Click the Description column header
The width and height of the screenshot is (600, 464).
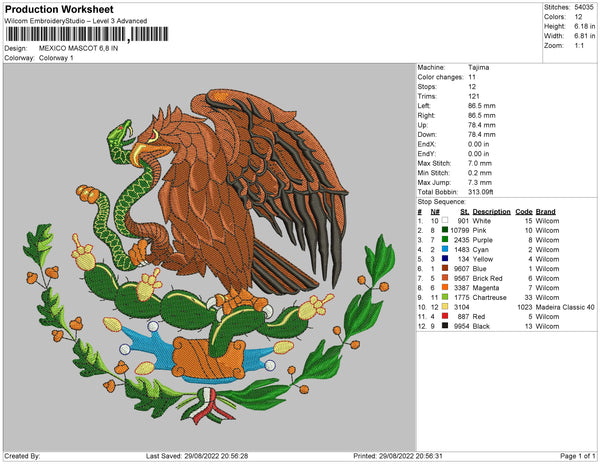[491, 212]
